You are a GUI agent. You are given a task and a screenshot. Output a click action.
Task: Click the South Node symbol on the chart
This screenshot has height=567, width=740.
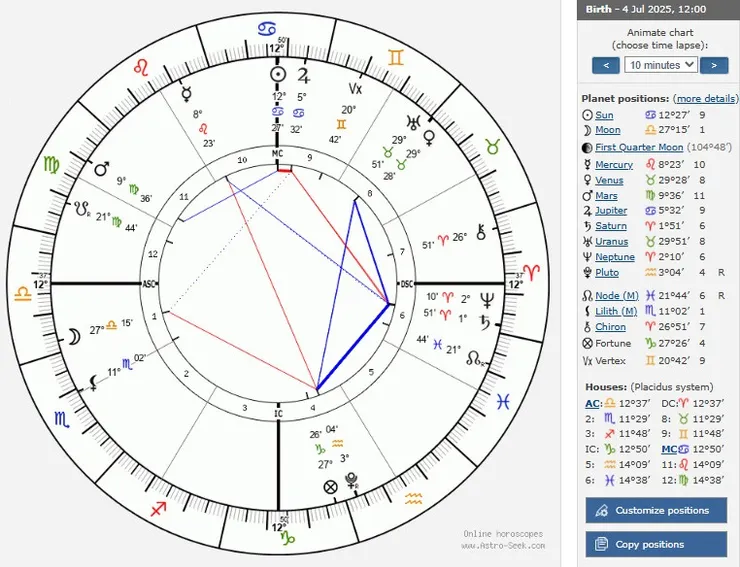82,208
